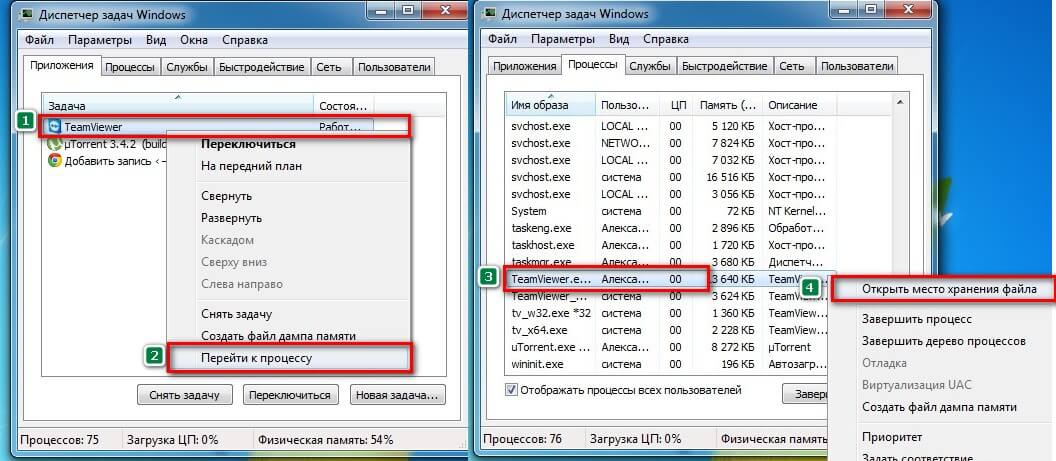The width and height of the screenshot is (1056, 461).
Task: Switch to 'Приложения' tab in the right window
Action: coord(525,66)
